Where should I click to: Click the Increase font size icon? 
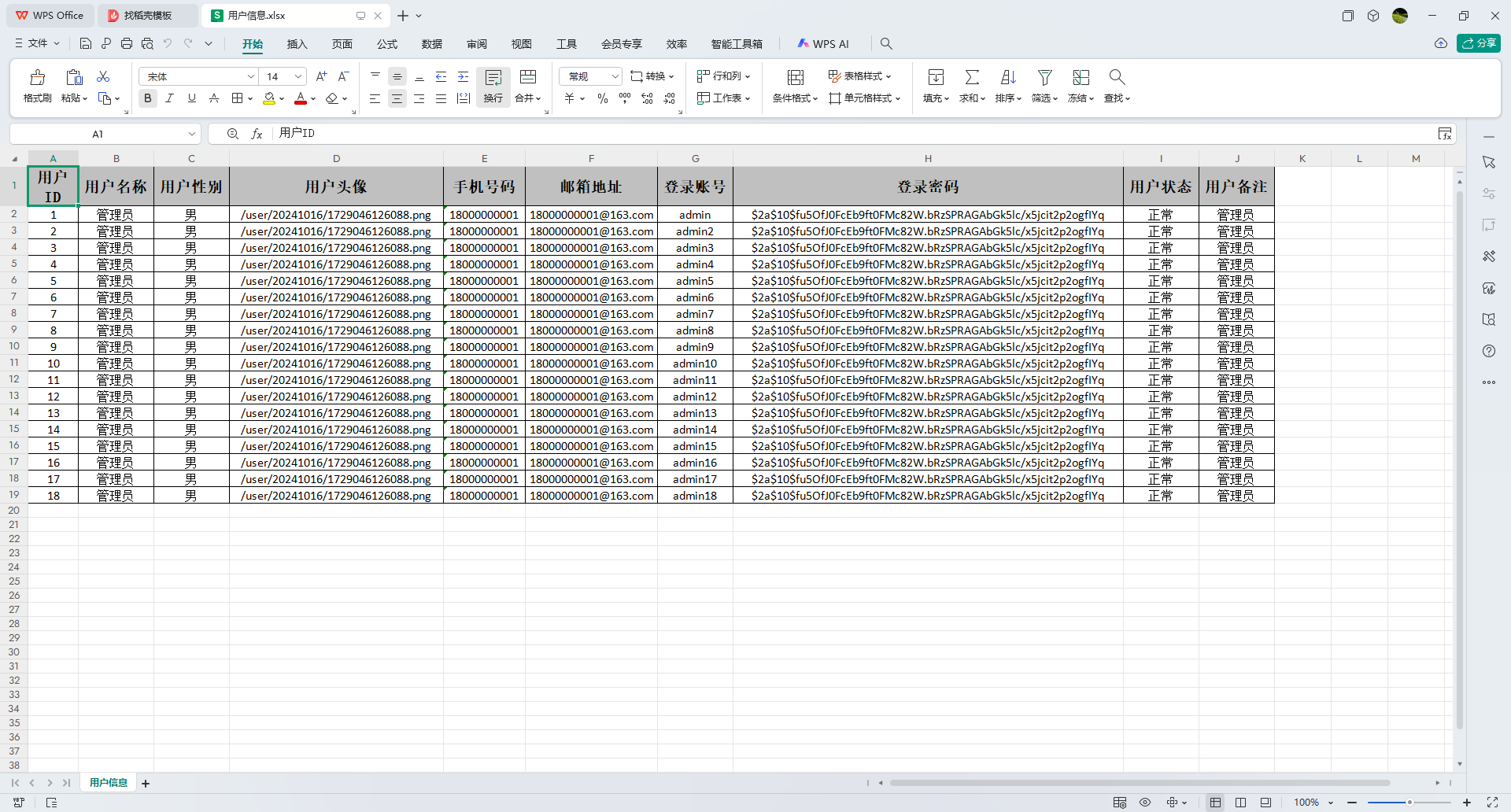click(x=321, y=76)
